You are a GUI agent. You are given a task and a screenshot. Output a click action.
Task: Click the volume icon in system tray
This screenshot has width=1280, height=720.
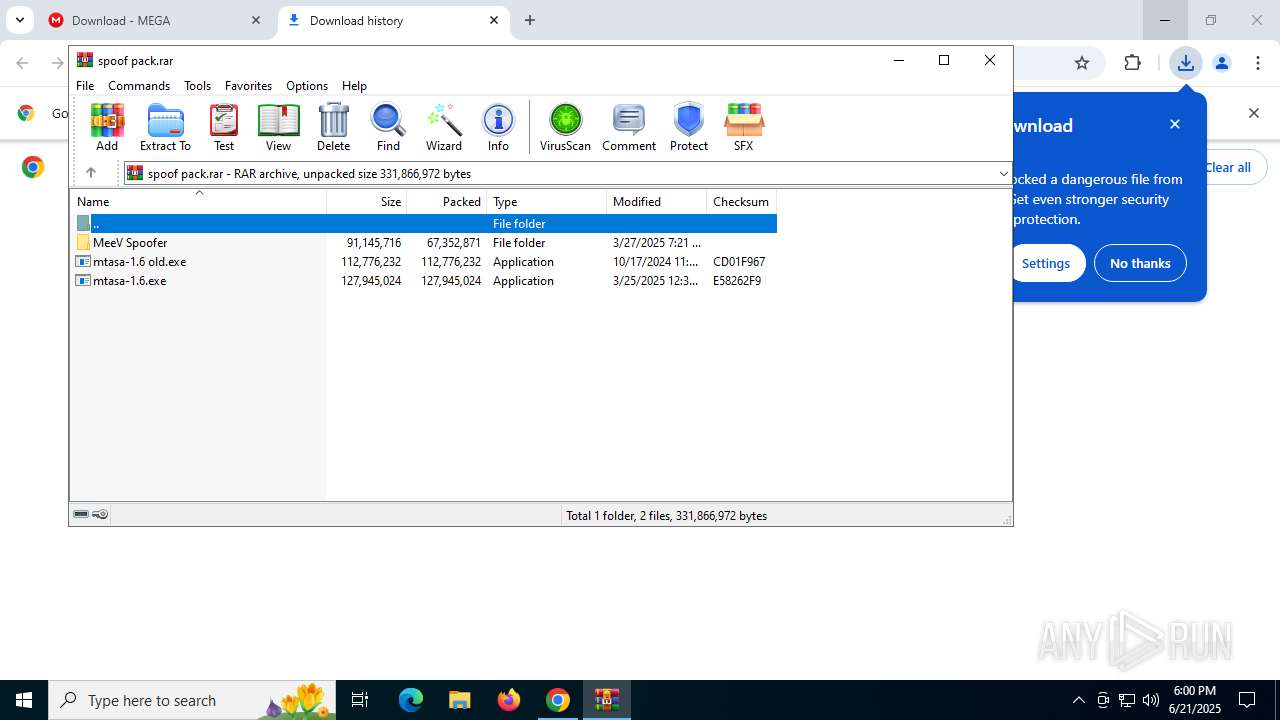click(1151, 700)
